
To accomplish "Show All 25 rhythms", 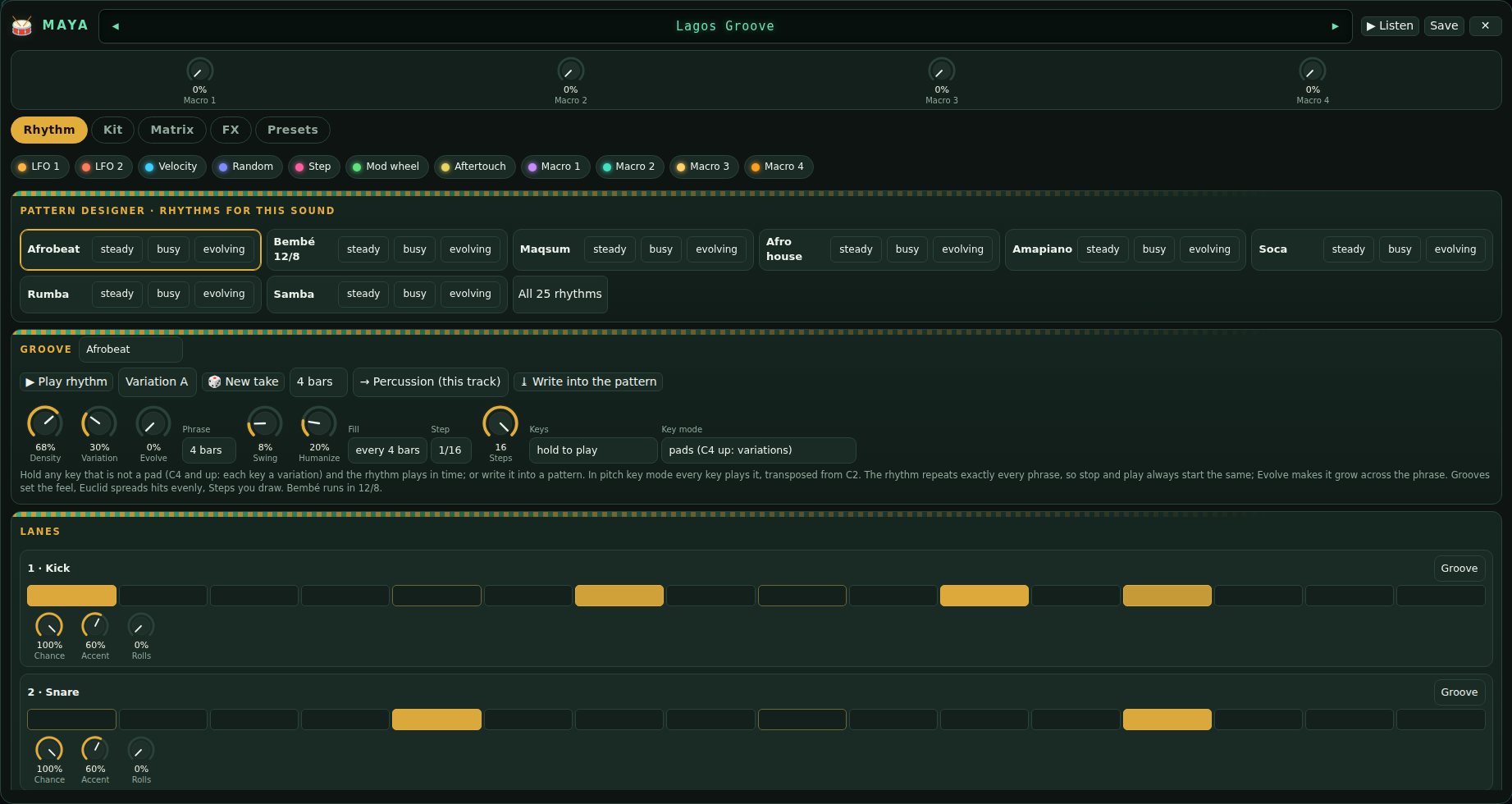I will click(x=560, y=294).
